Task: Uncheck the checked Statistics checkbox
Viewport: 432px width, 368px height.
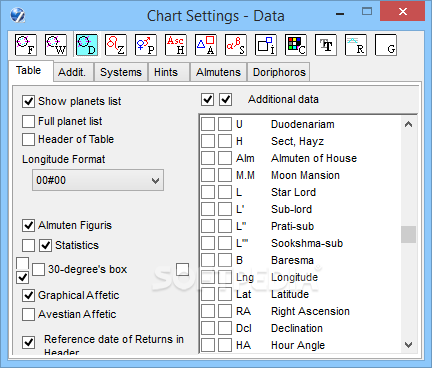Action: (45, 245)
